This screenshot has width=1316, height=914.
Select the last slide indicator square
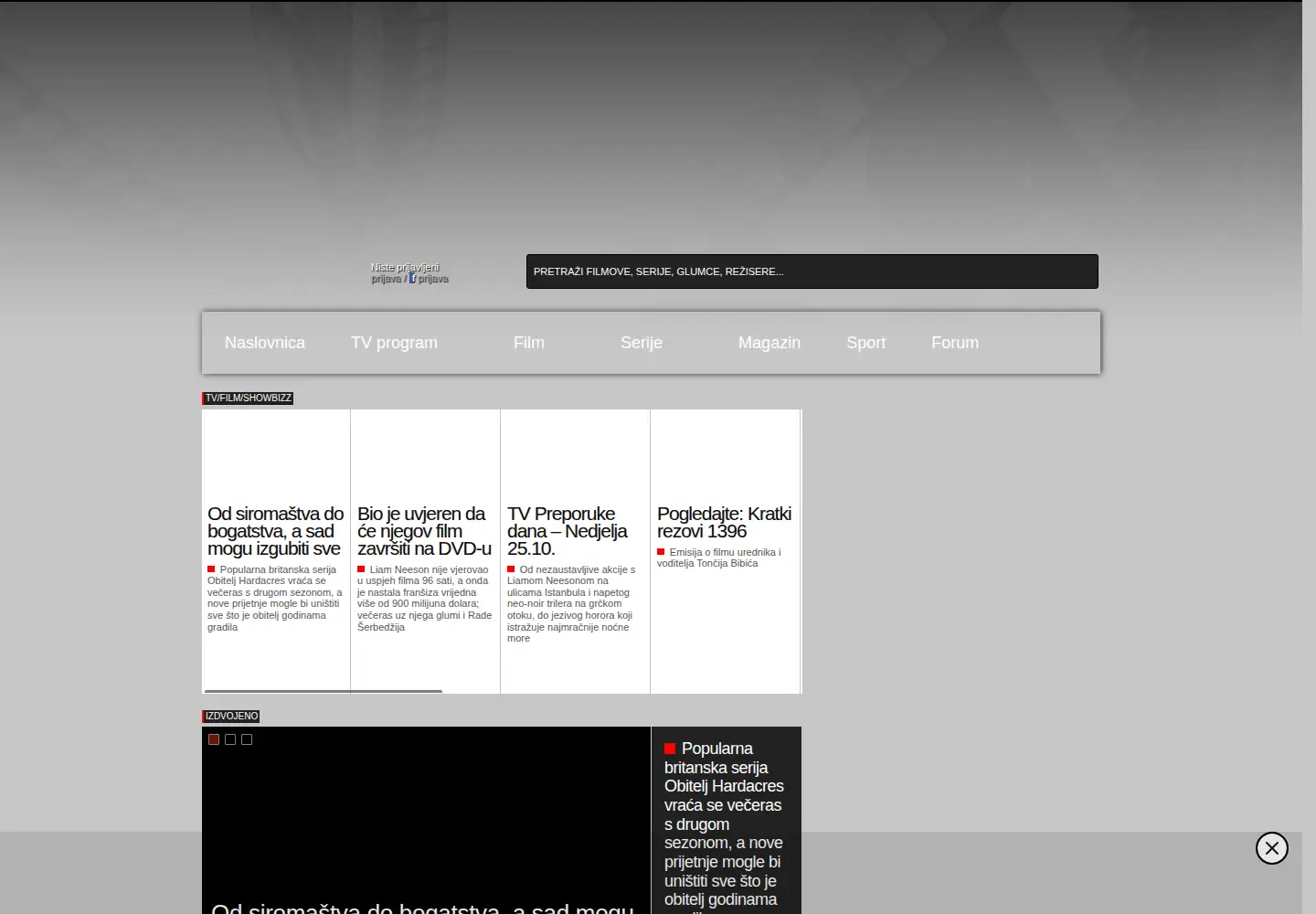click(247, 739)
